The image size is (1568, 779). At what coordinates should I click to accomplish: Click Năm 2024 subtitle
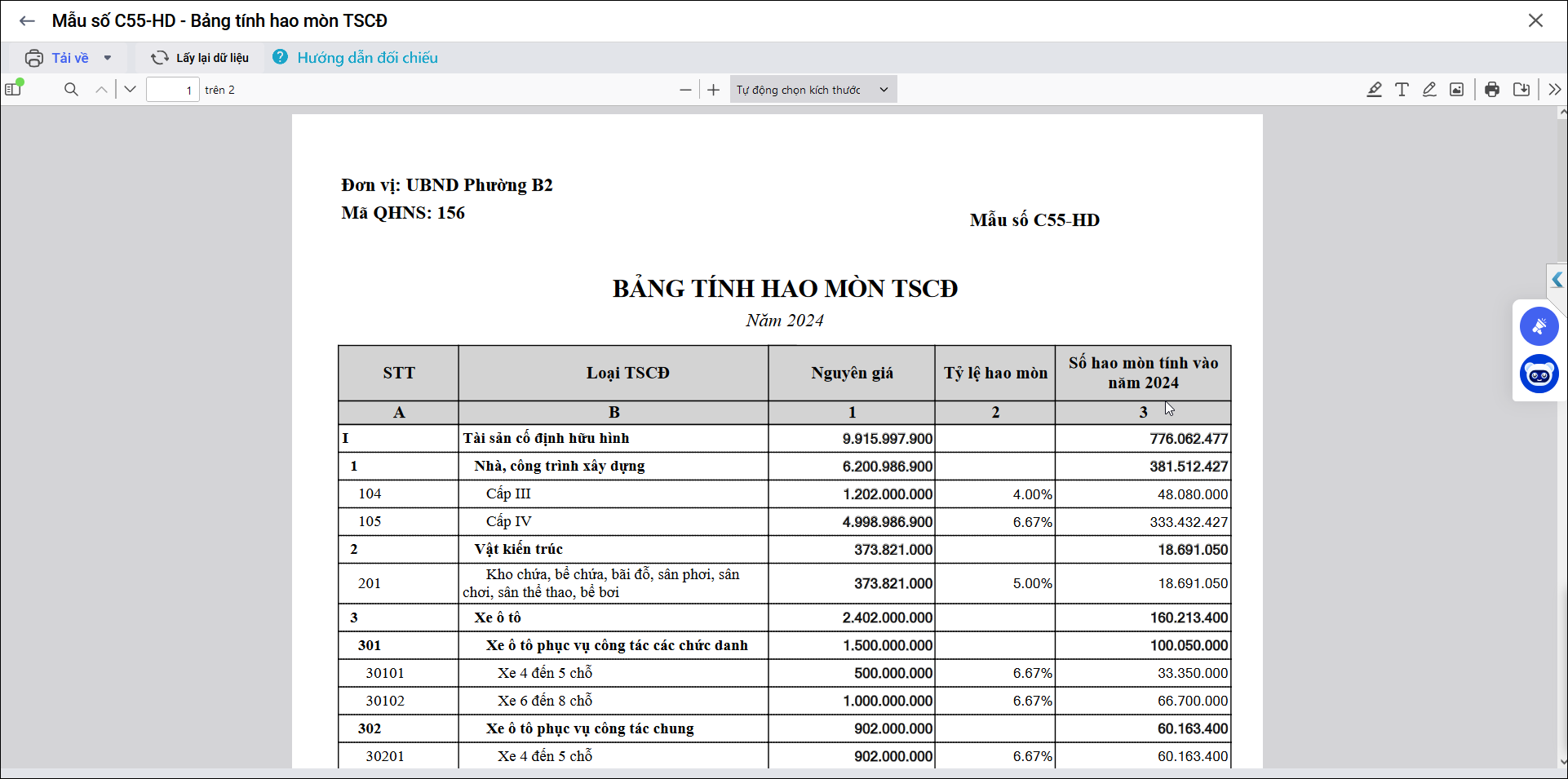785,321
